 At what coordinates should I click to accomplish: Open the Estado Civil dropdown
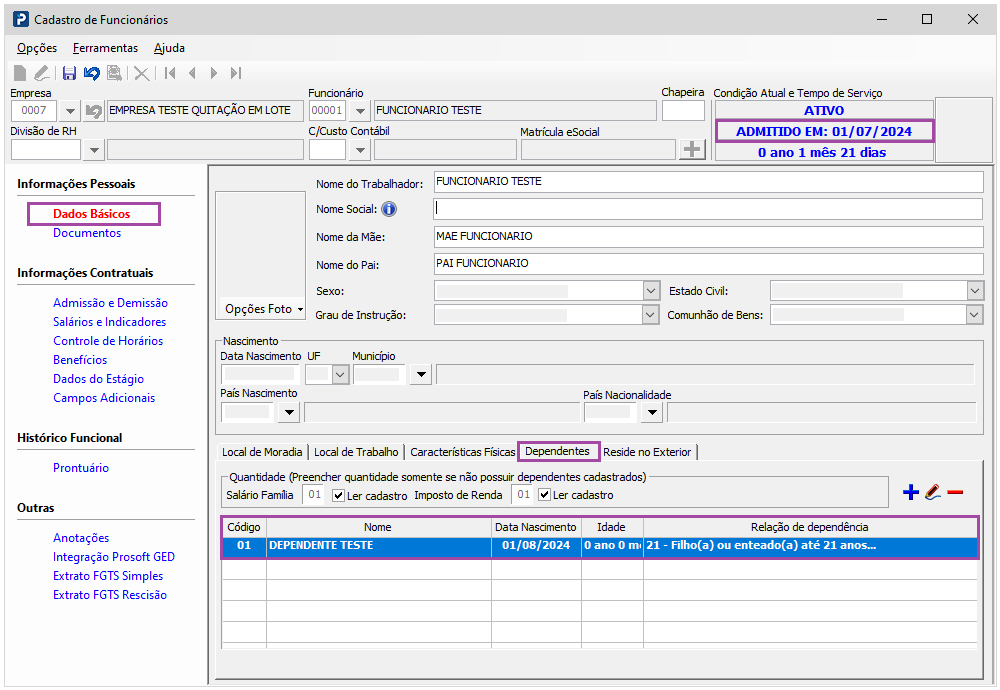974,291
